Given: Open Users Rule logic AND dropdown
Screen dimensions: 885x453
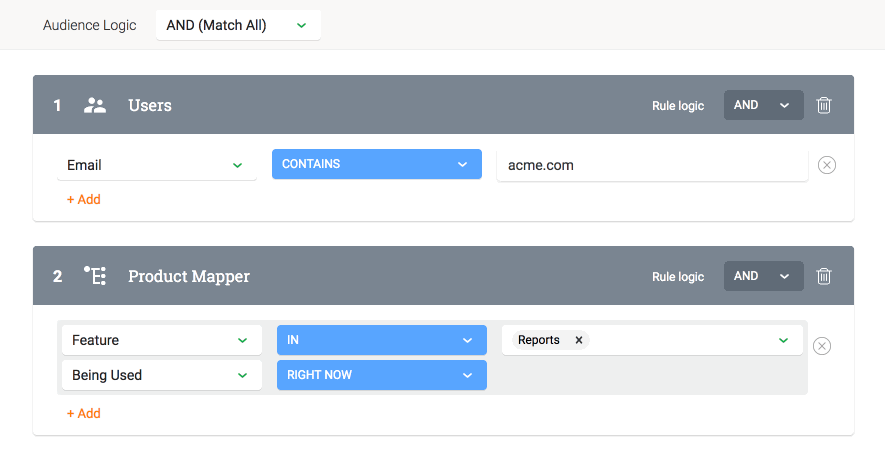Looking at the screenshot, I should tap(764, 105).
